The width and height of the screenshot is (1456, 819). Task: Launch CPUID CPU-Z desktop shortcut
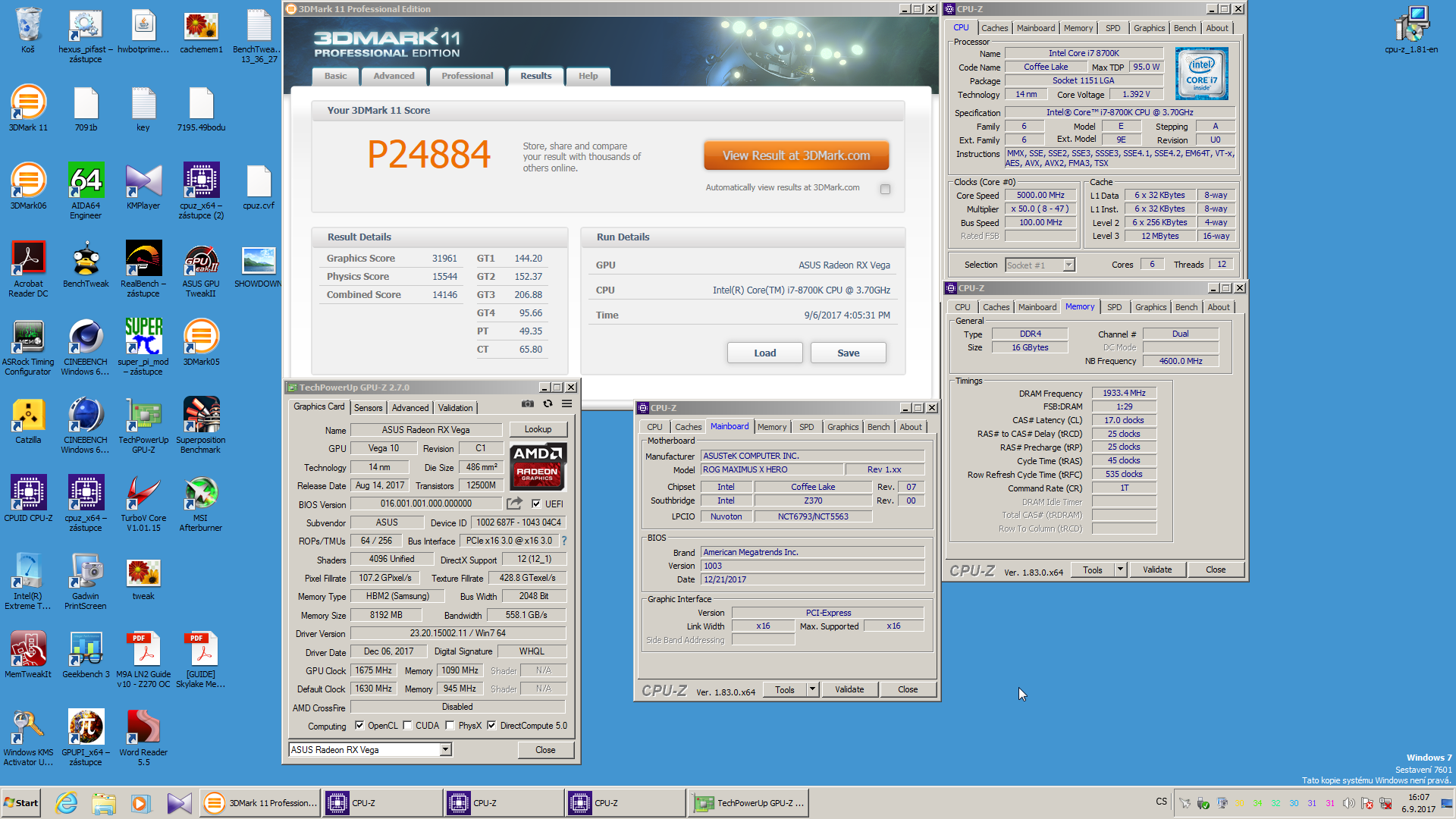28,499
